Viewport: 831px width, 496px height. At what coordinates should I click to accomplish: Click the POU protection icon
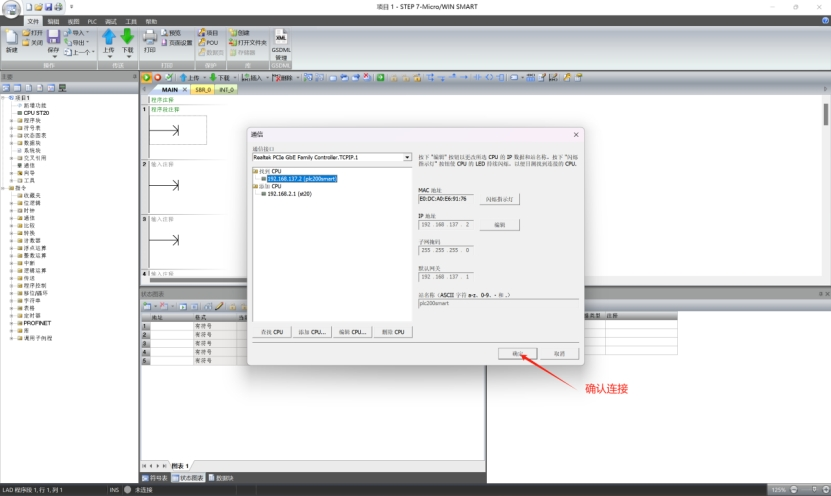208,43
